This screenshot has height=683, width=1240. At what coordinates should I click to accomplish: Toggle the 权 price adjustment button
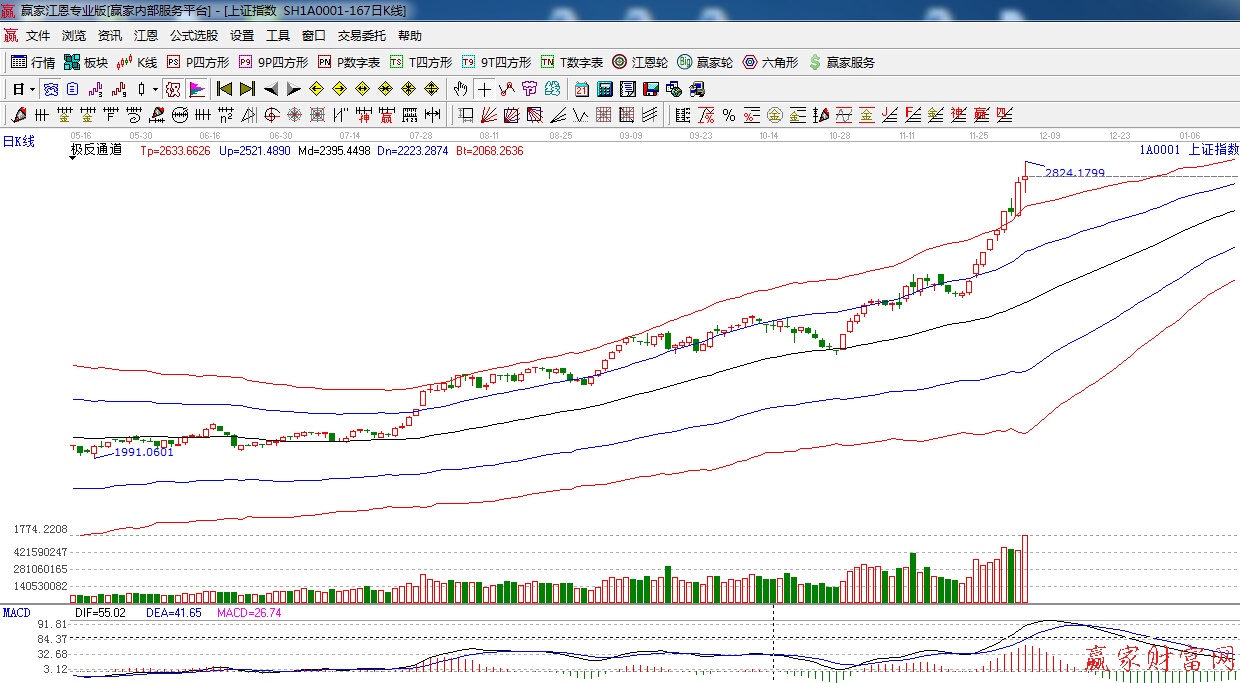pos(173,89)
